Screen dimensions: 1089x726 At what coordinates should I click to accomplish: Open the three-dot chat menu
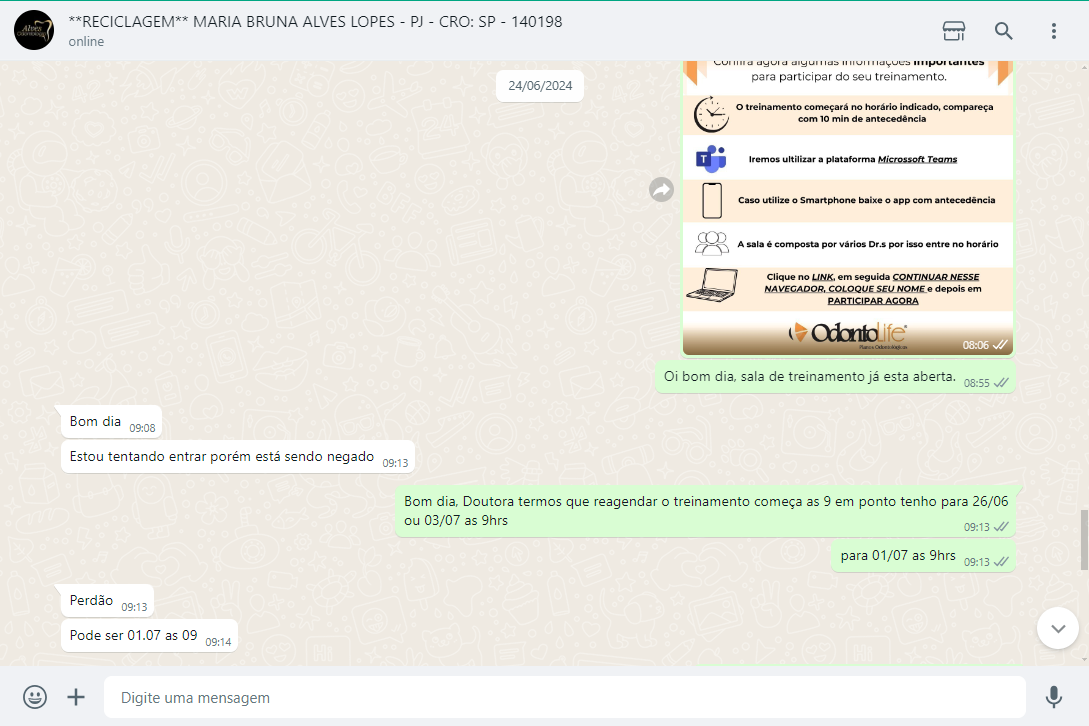click(1054, 31)
